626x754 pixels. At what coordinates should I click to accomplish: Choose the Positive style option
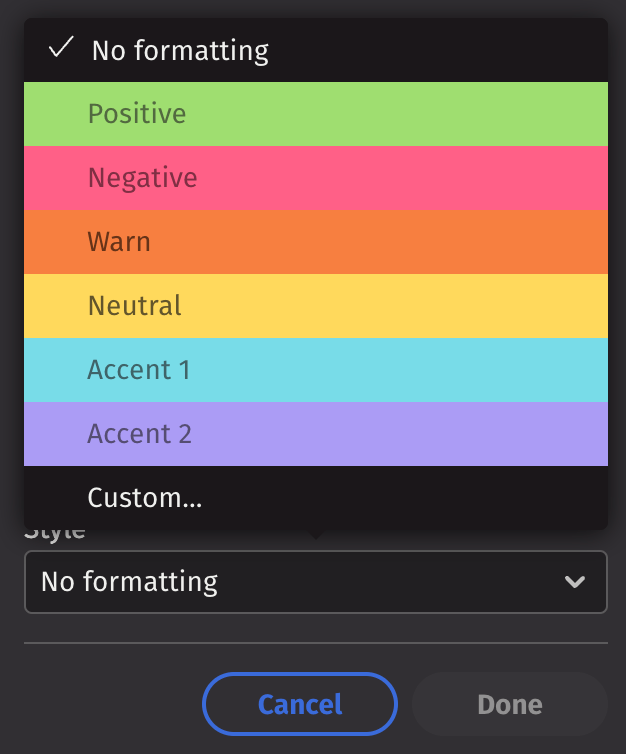(137, 114)
